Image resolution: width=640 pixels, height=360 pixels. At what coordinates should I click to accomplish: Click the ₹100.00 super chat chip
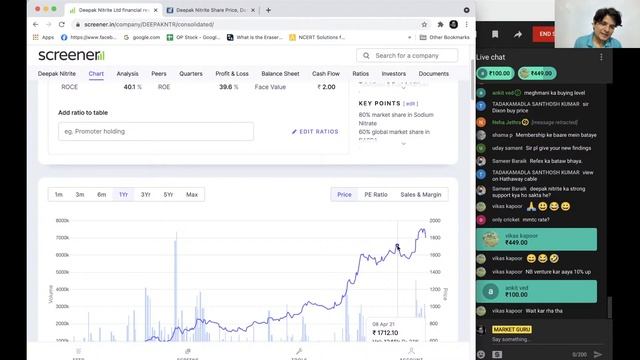tap(496, 73)
